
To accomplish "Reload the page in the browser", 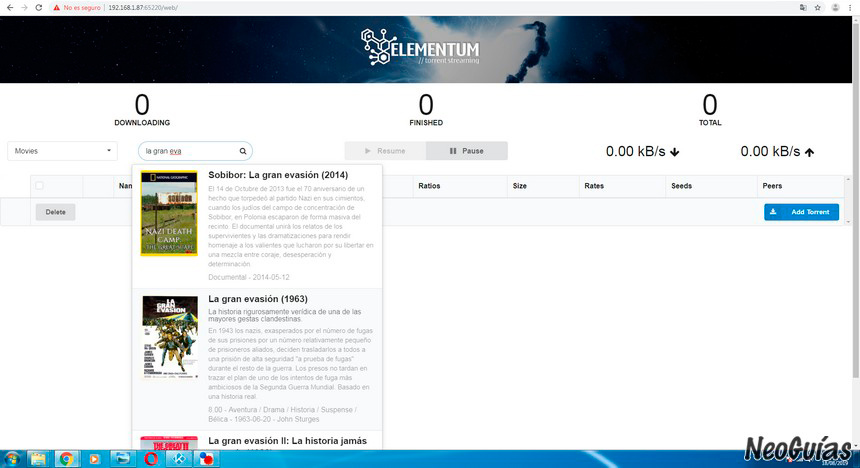I will 38,7.
